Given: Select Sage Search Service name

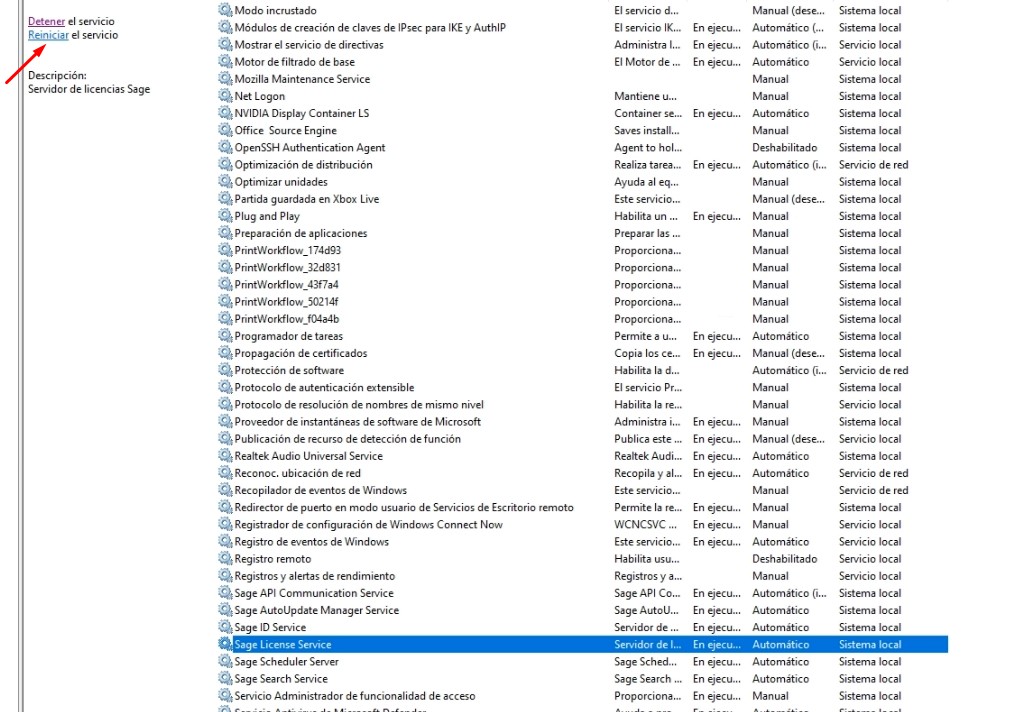Looking at the screenshot, I should click(x=281, y=679).
